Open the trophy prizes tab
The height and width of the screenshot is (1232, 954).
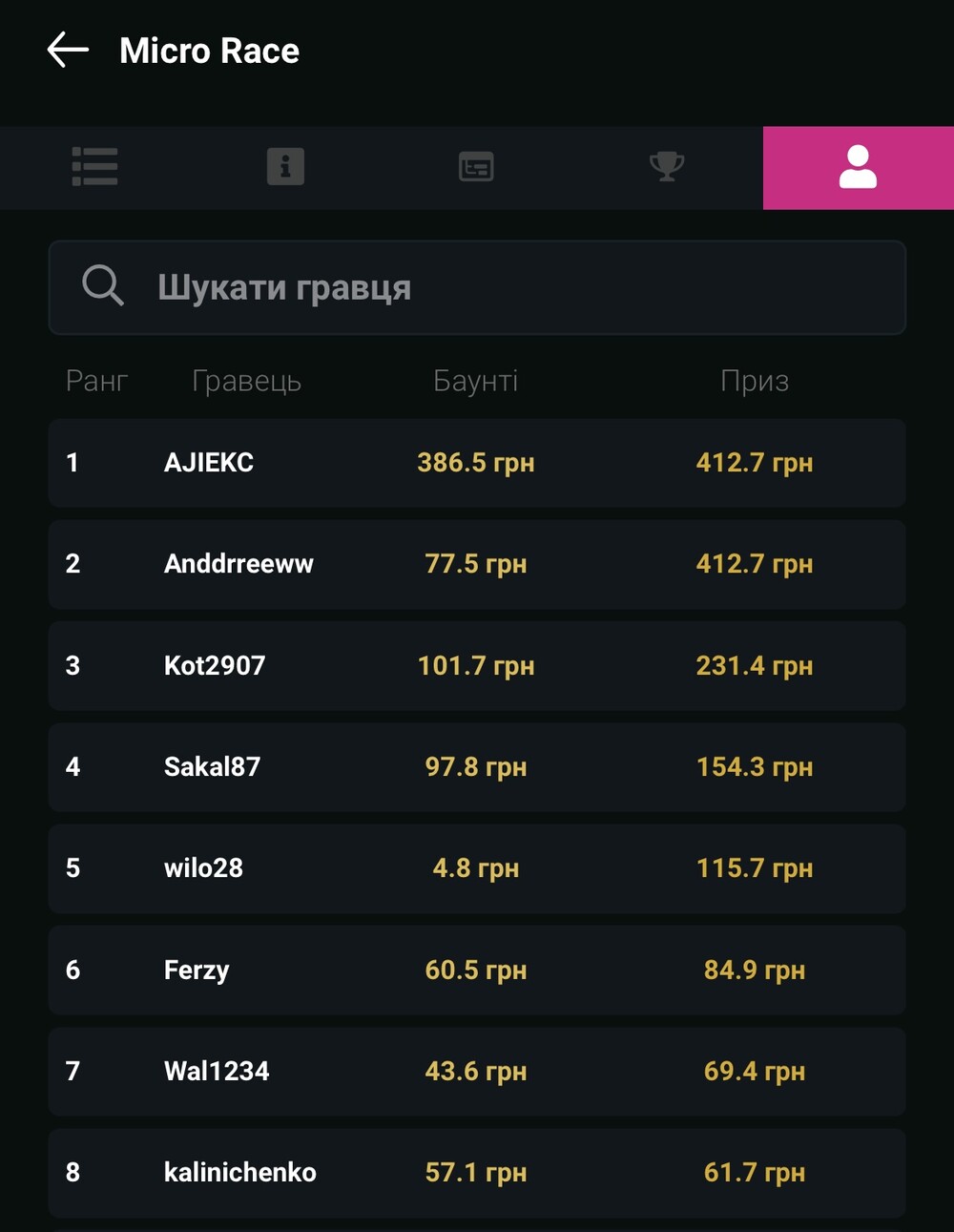click(x=667, y=167)
